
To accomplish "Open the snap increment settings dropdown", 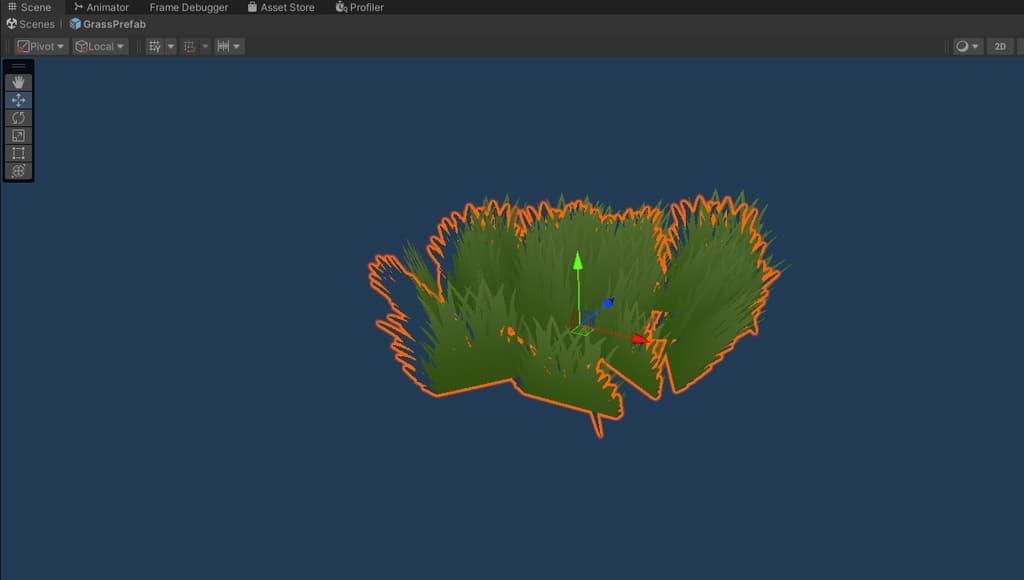I will click(x=229, y=46).
